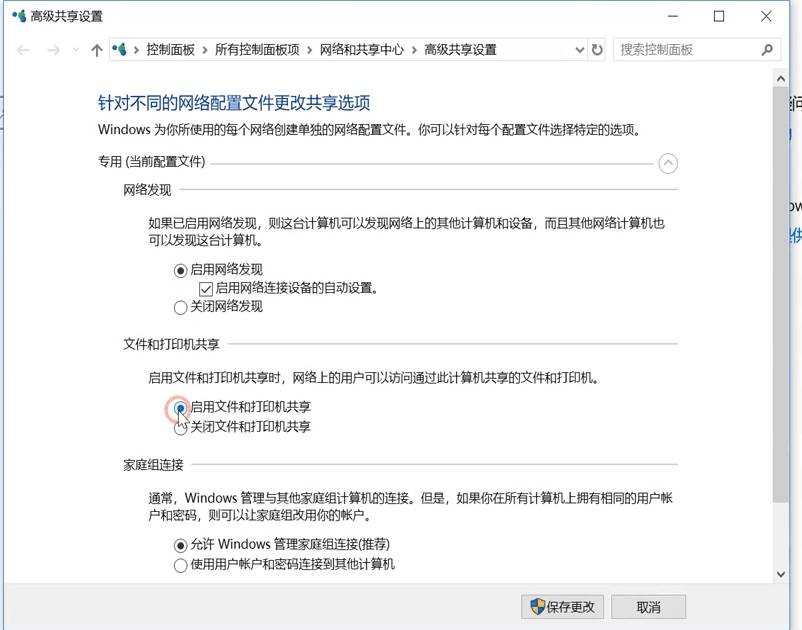Screen dimensions: 802x630
Task: Click the up-one-level arrow
Action: (96, 49)
